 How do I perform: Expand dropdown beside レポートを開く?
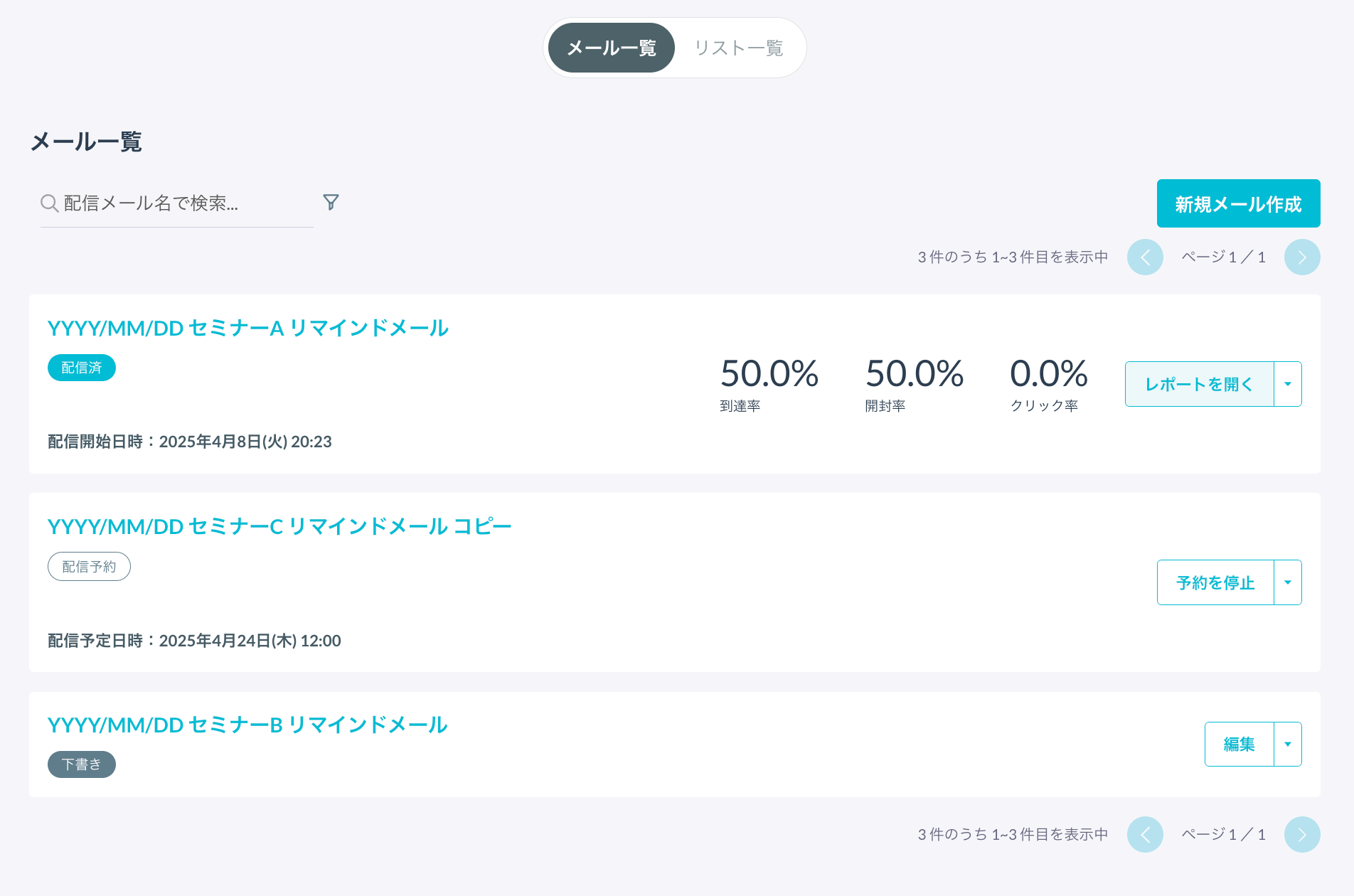(1287, 384)
